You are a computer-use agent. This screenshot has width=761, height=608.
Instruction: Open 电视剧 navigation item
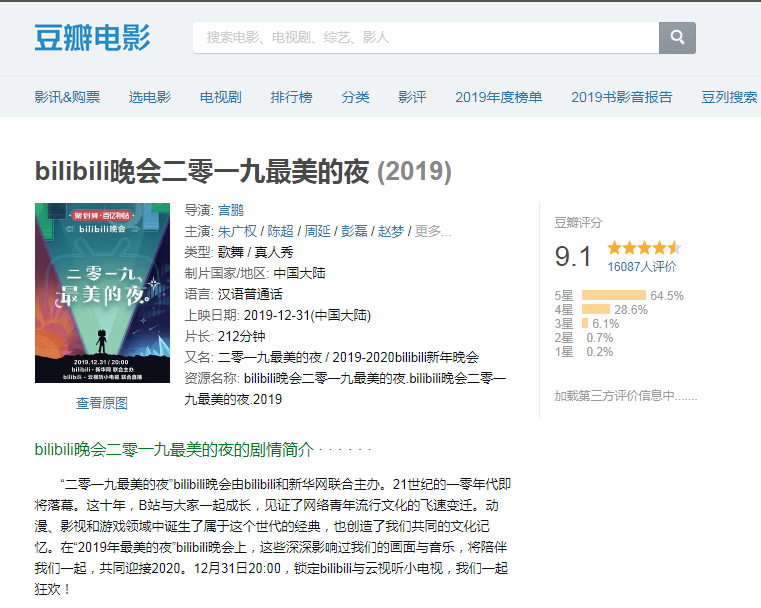point(220,97)
